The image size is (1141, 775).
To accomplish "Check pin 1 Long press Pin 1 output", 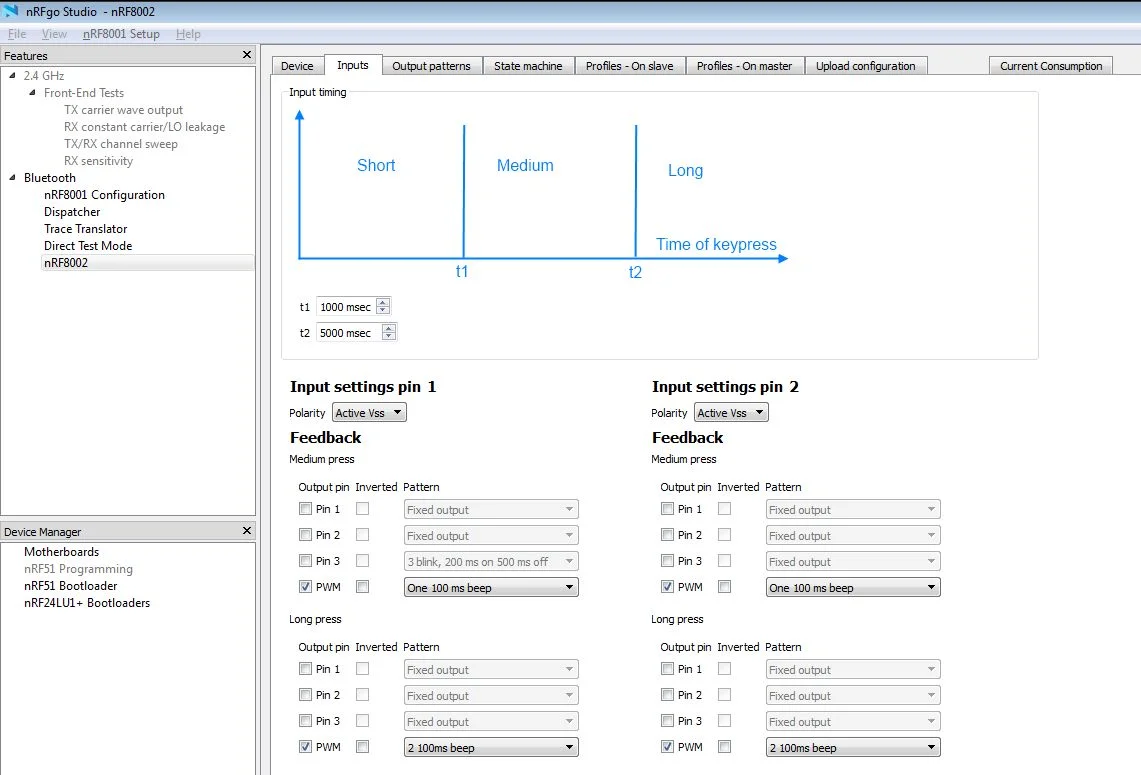I will click(305, 669).
